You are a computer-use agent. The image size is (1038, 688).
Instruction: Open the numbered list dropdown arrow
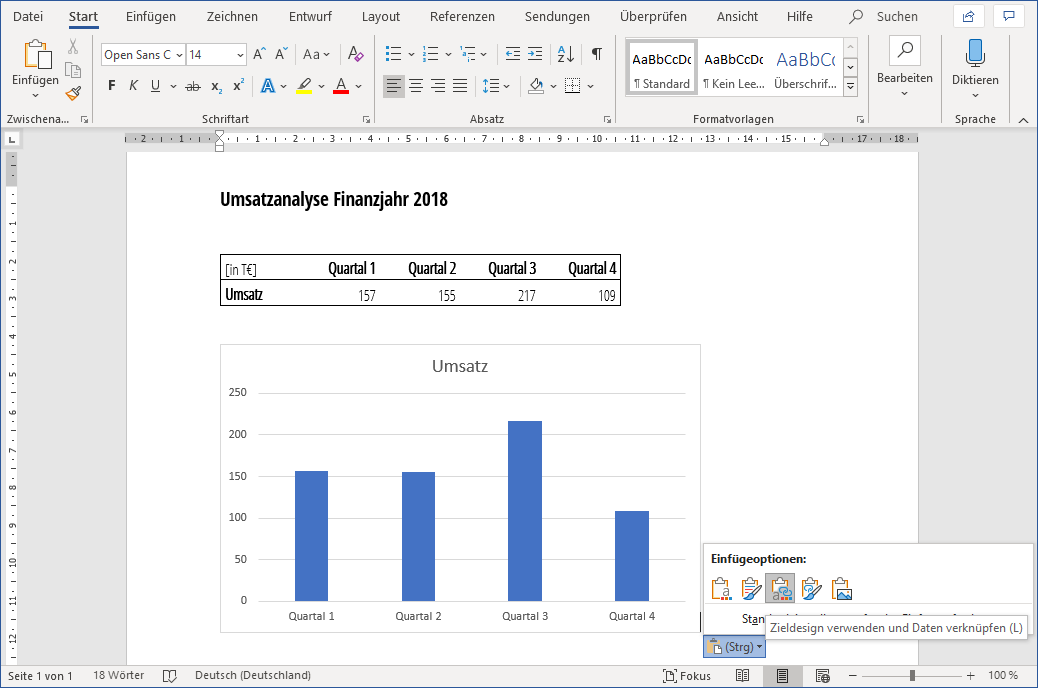point(448,54)
